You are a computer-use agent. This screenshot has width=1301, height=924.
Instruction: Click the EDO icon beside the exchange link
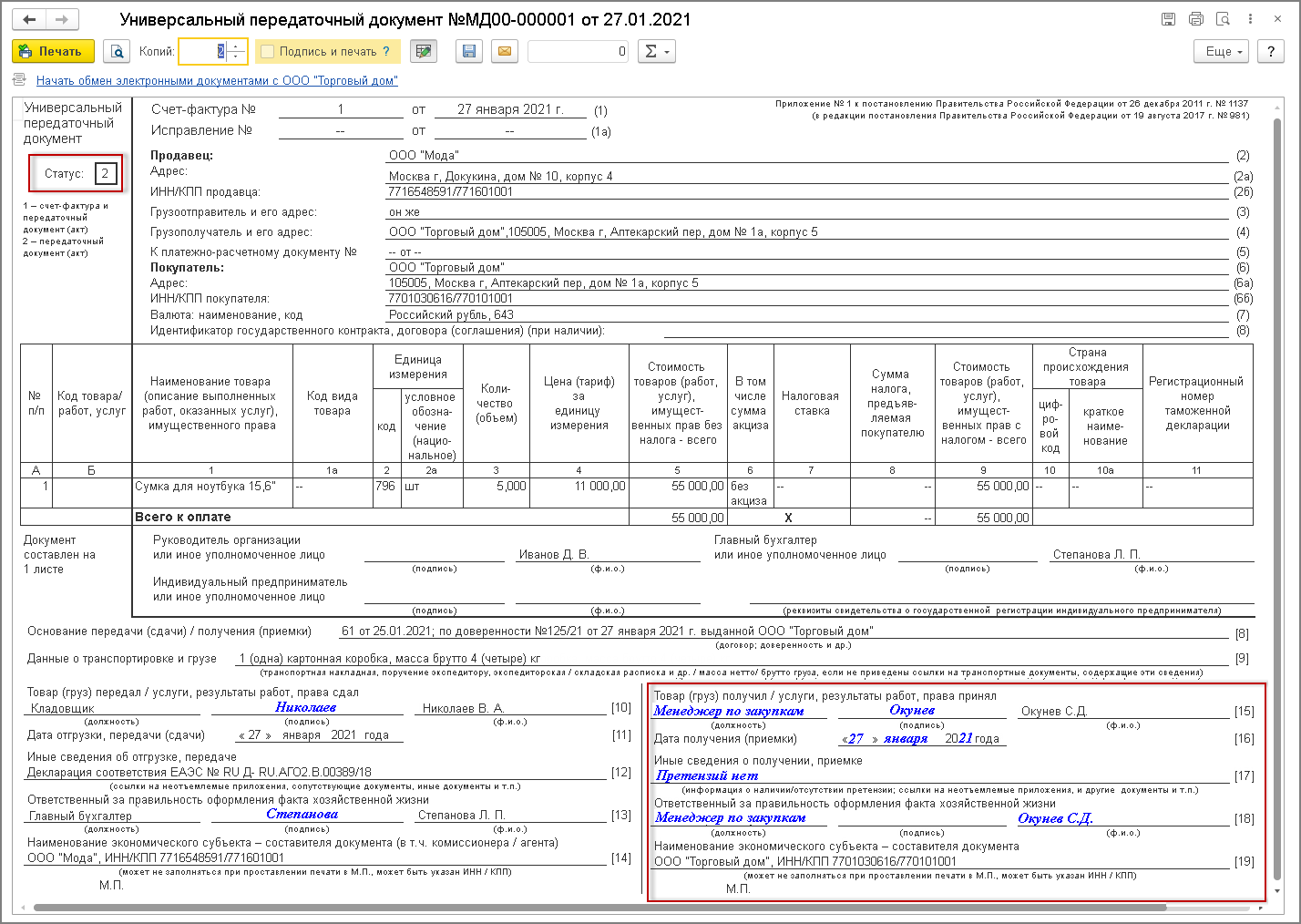click(x=20, y=80)
